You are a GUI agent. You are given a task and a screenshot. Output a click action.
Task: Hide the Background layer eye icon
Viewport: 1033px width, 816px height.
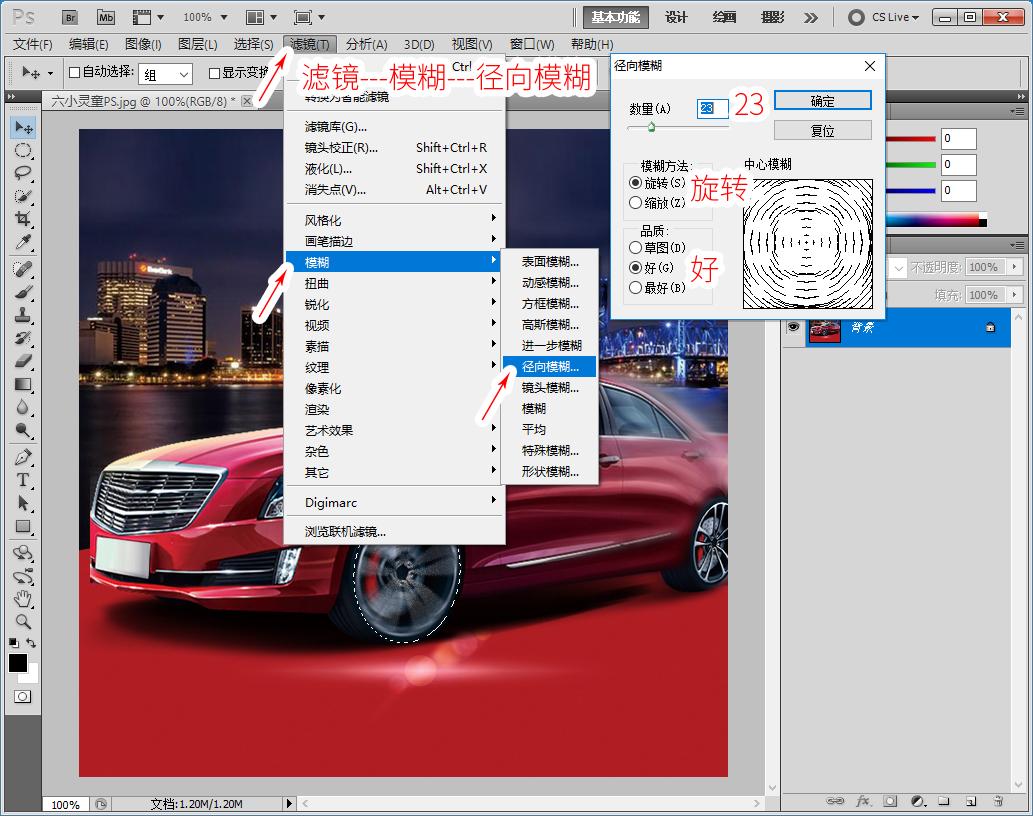[793, 327]
